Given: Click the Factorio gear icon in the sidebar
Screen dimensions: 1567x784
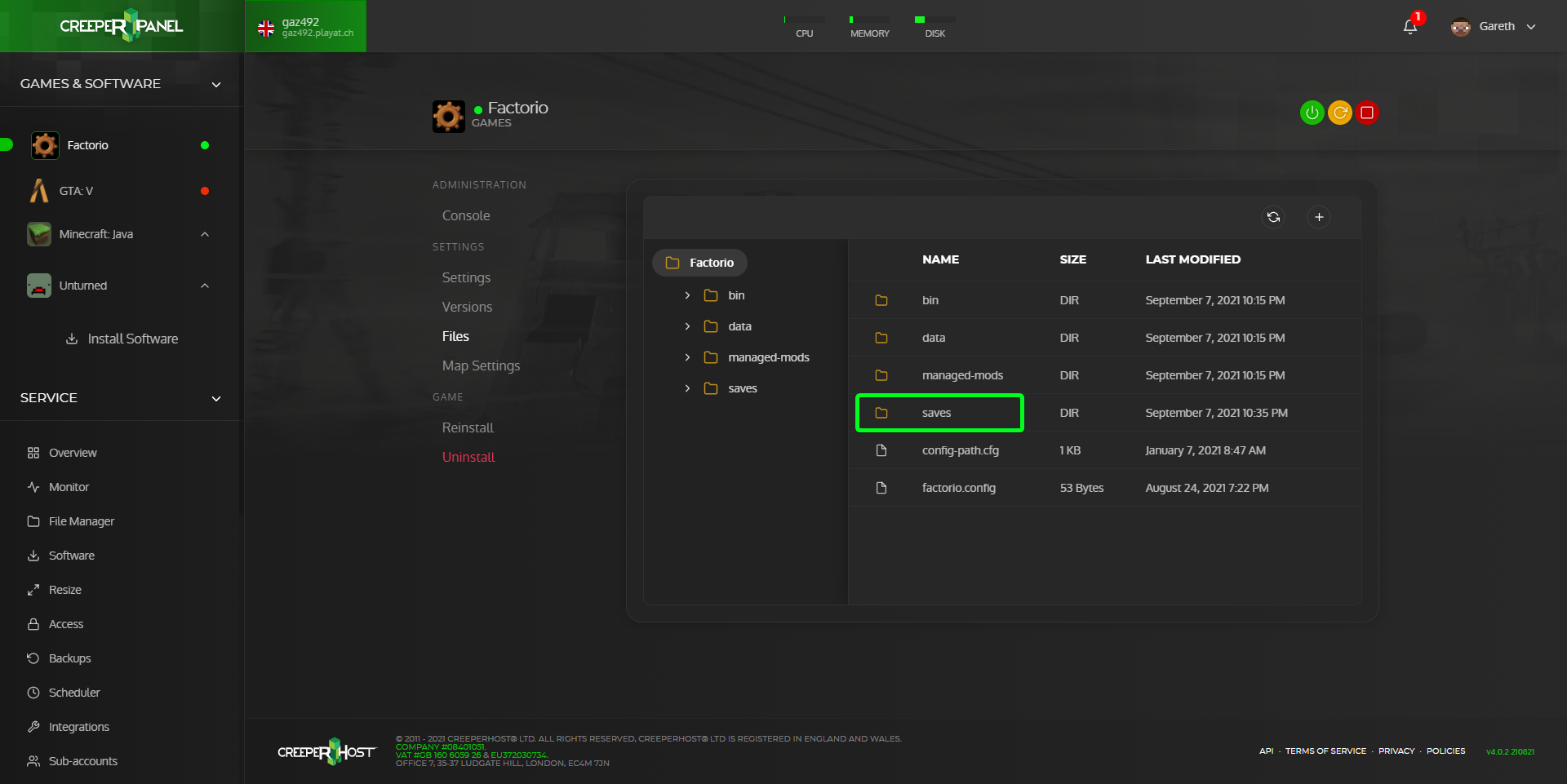Looking at the screenshot, I should tap(45, 145).
